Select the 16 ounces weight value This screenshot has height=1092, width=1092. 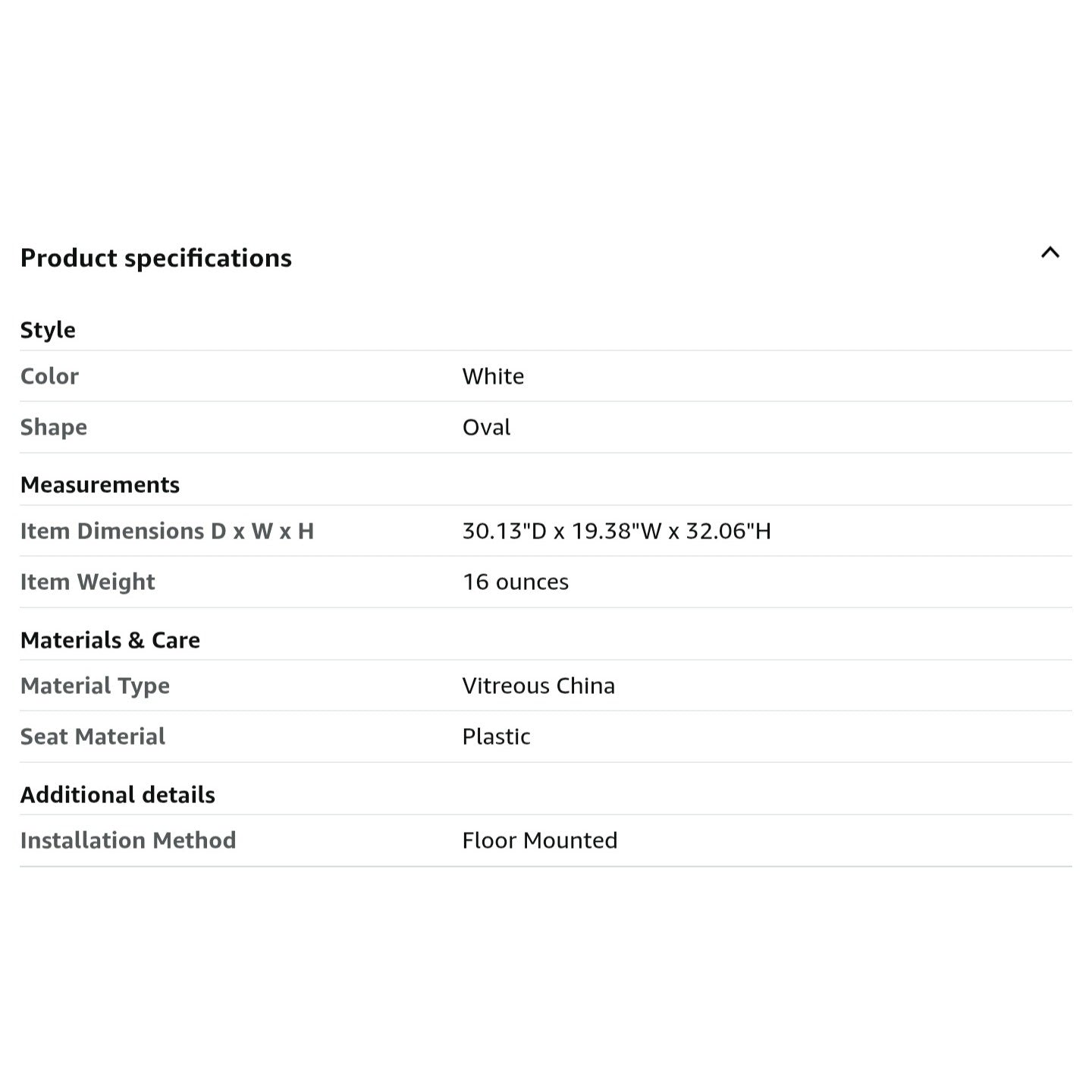[515, 582]
